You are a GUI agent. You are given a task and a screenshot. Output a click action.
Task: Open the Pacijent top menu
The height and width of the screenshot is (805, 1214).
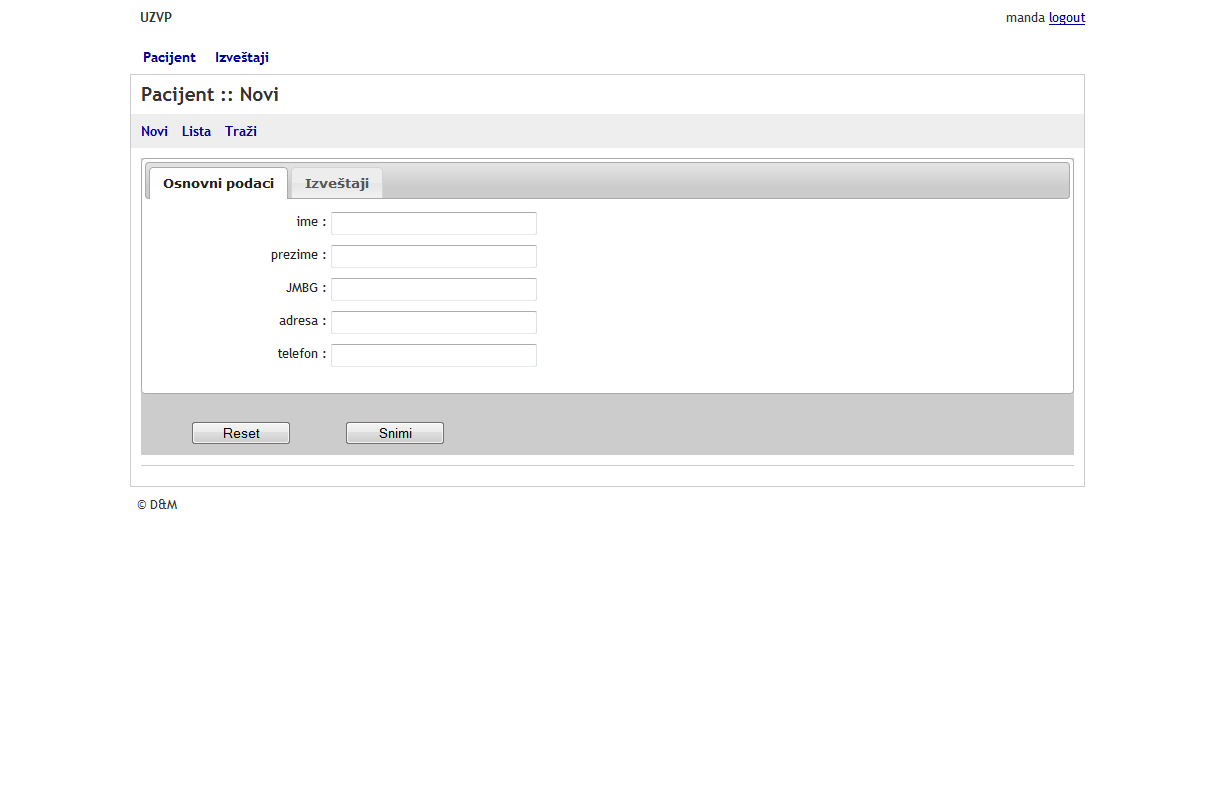point(169,58)
